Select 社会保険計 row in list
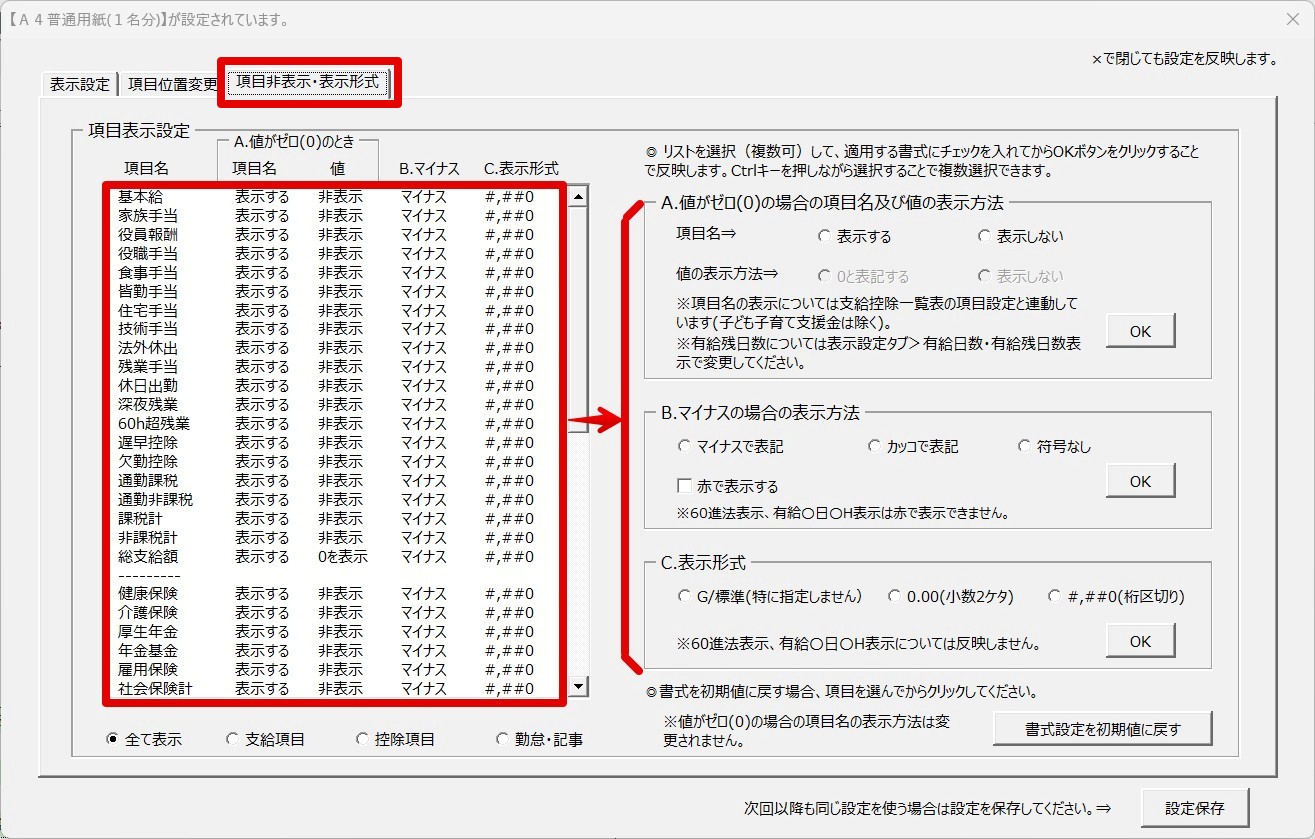Image resolution: width=1315 pixels, height=839 pixels. 337,689
